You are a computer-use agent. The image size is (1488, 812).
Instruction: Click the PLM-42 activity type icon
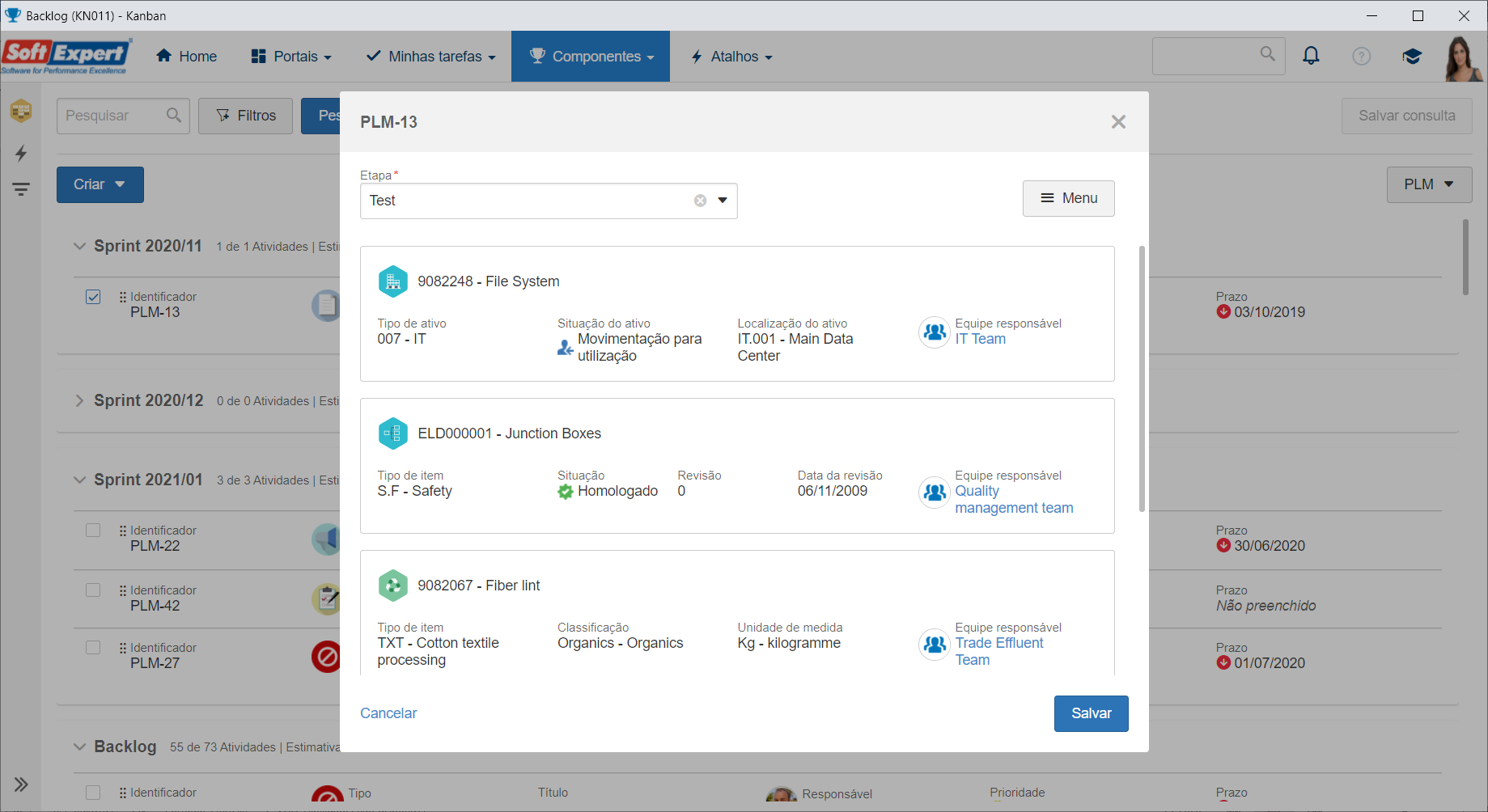tap(327, 599)
